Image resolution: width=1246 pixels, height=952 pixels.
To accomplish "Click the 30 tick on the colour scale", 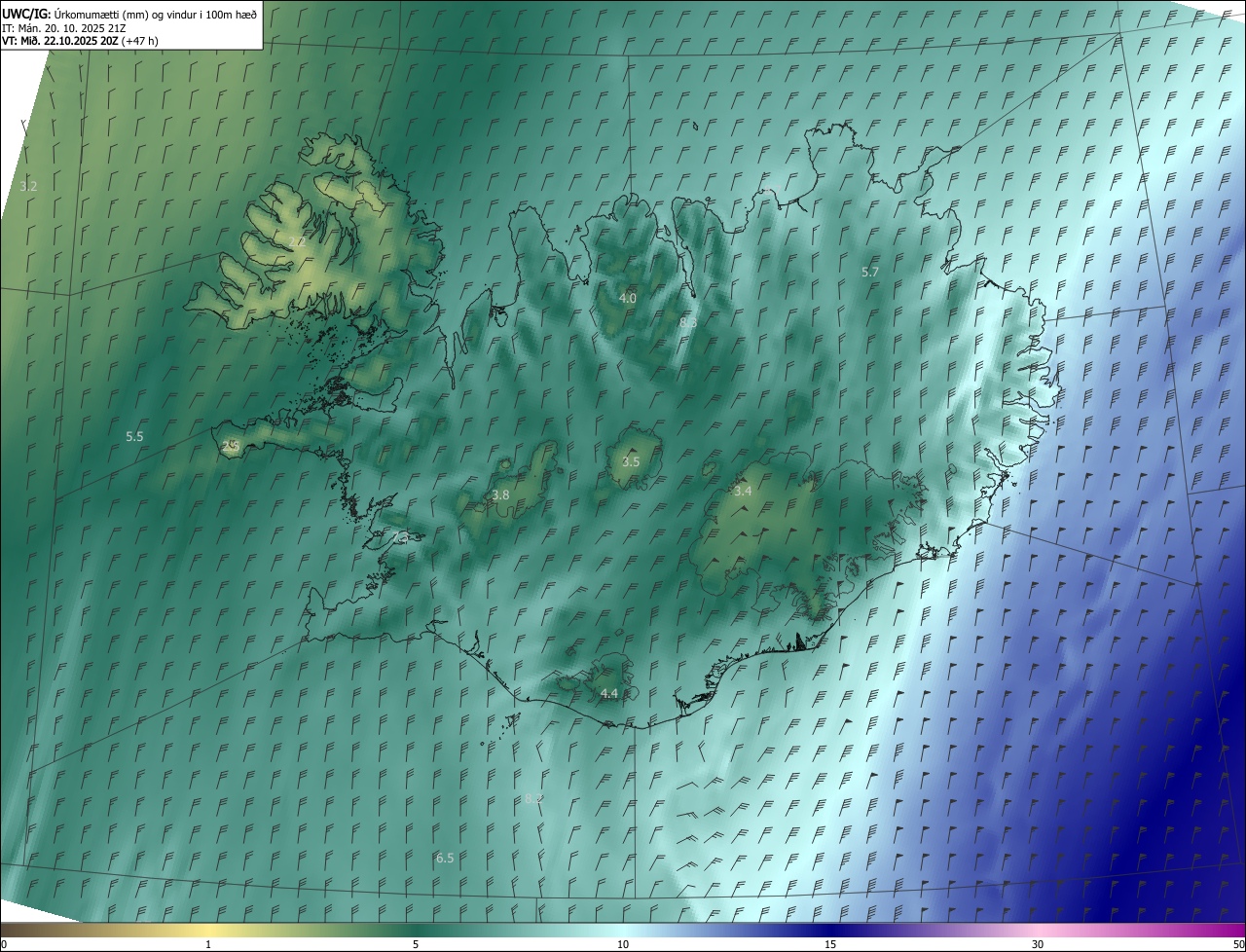I will tap(1038, 944).
